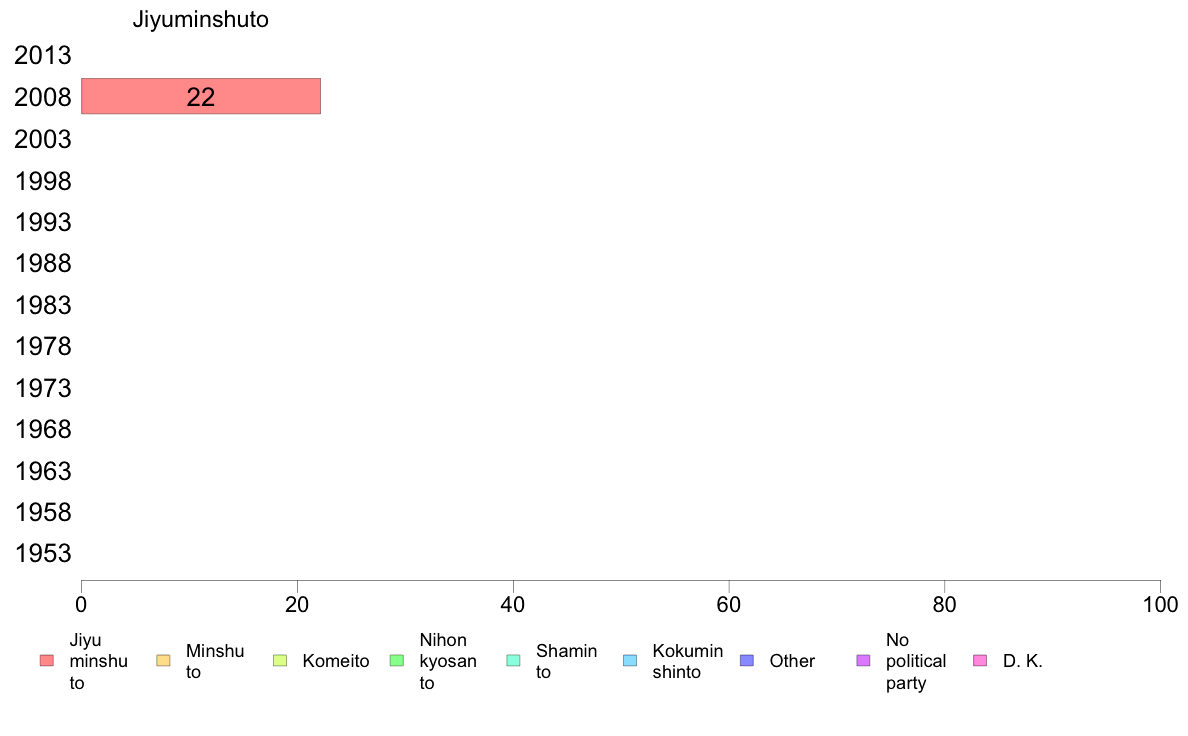Click the Komeito yellow-green legend swatch

[x=280, y=661]
